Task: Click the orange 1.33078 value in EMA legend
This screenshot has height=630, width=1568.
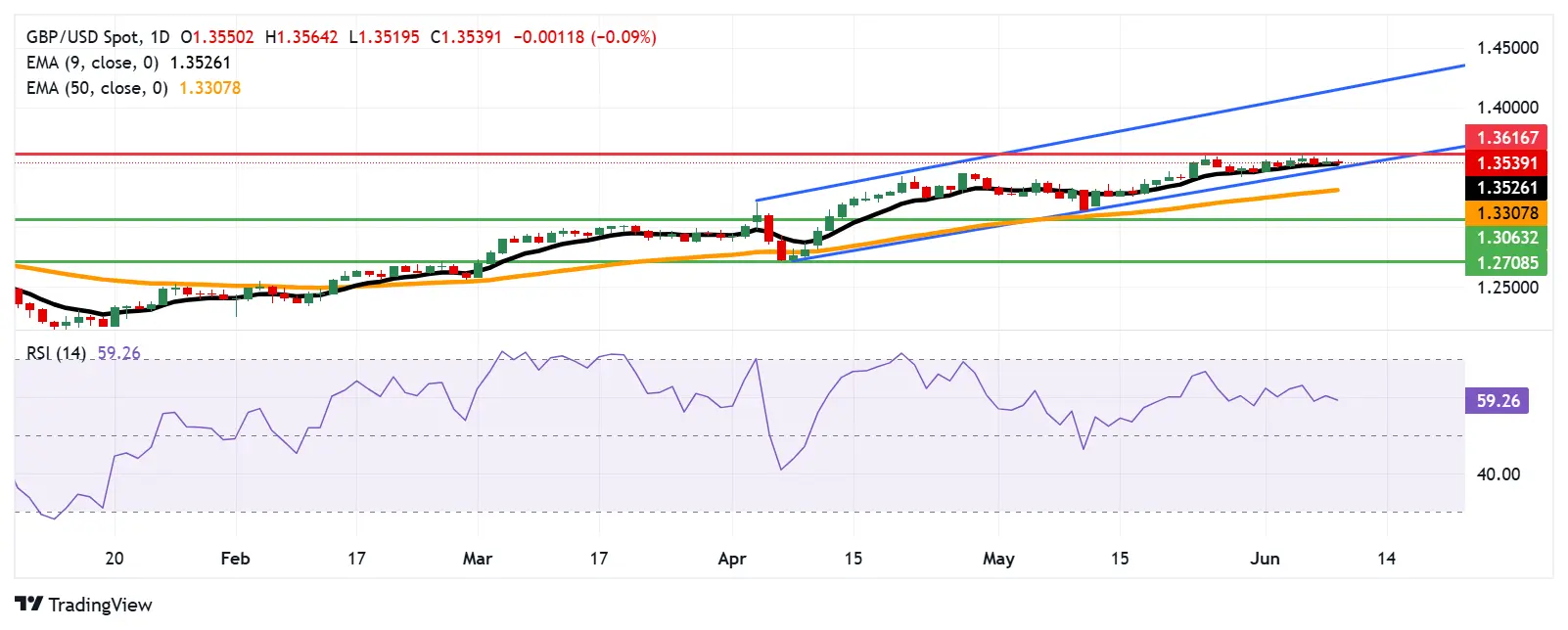Action: [209, 88]
